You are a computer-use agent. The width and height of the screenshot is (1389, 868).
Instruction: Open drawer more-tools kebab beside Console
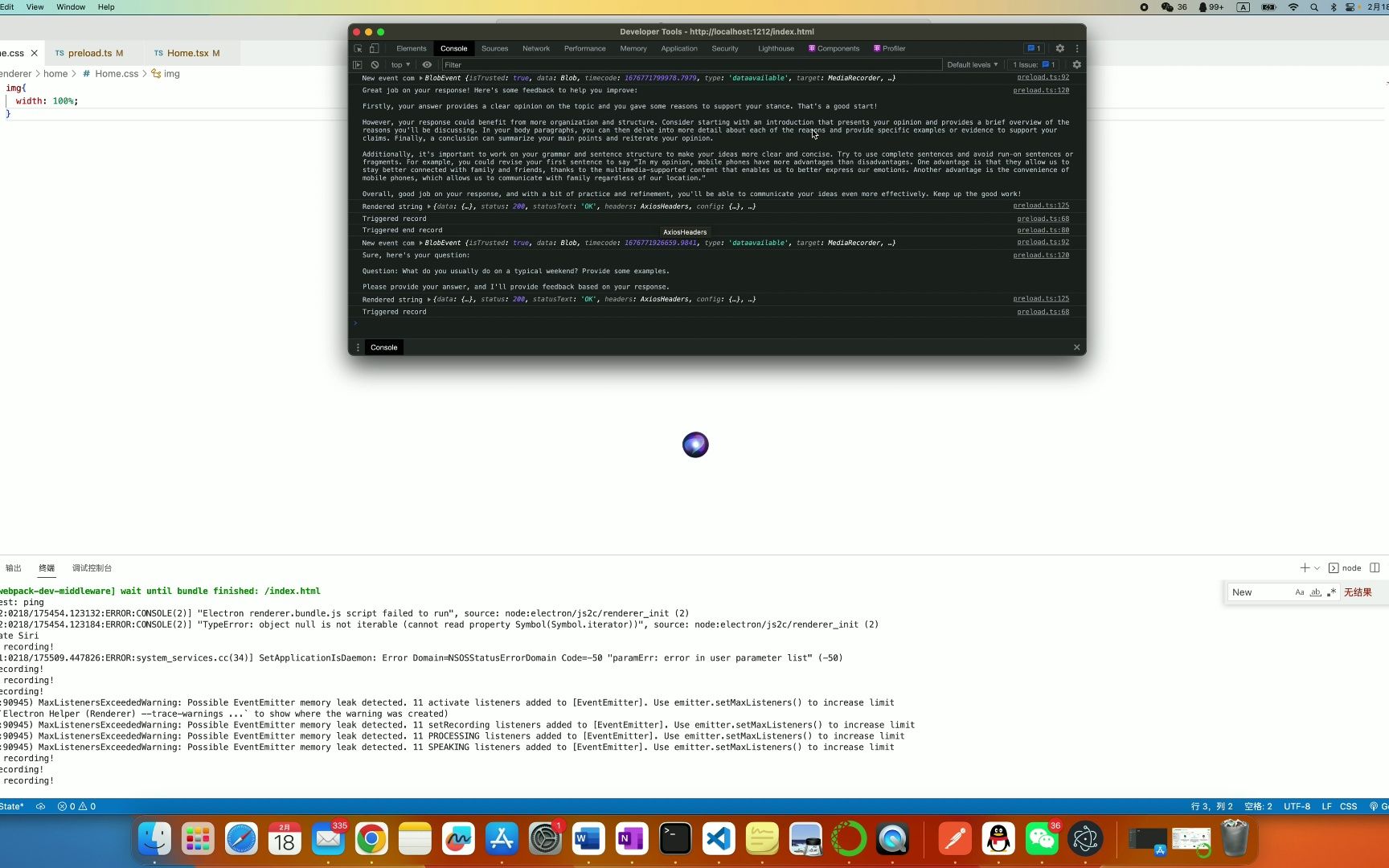tap(358, 347)
